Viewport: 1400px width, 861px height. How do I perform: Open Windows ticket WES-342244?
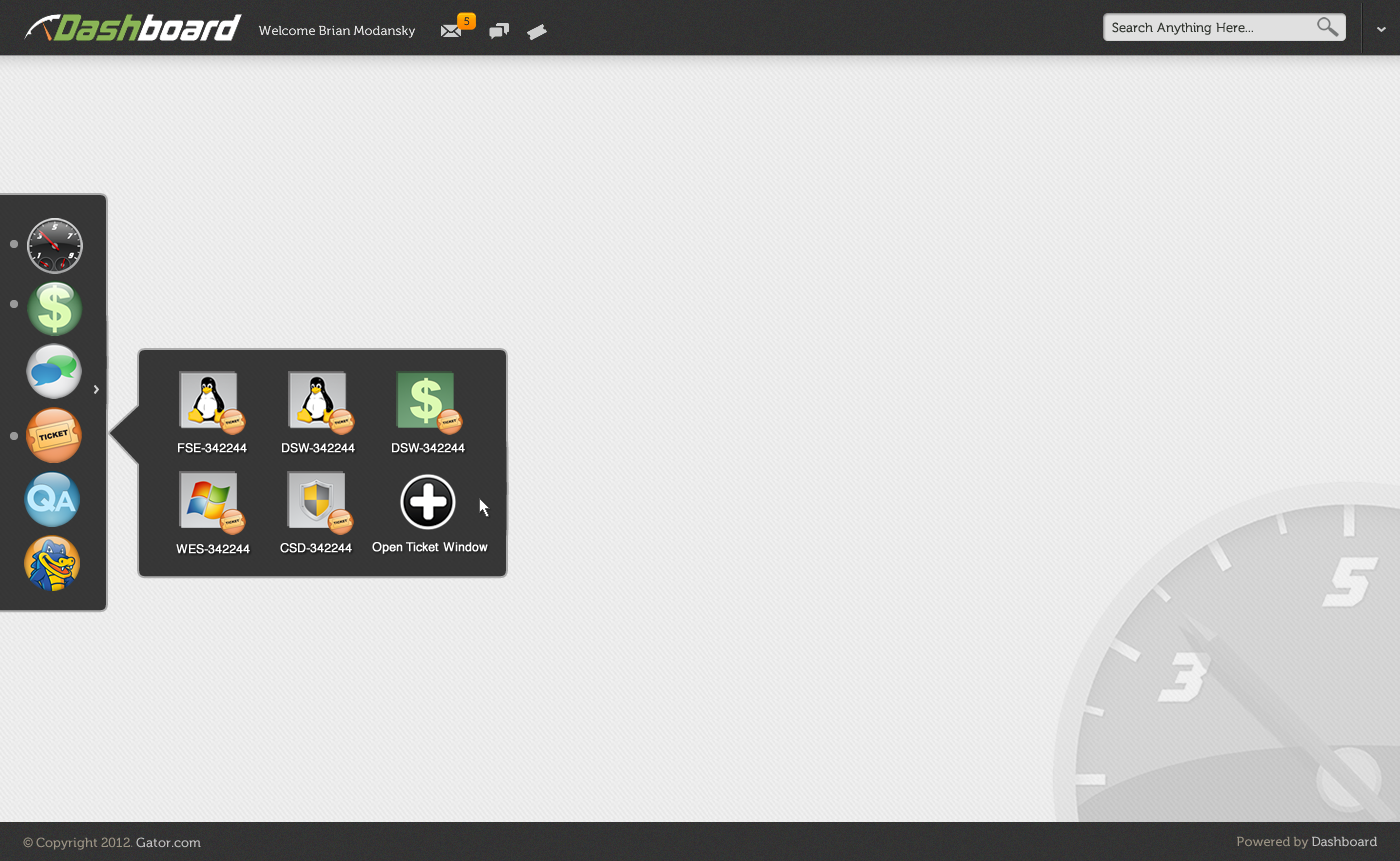(x=212, y=513)
